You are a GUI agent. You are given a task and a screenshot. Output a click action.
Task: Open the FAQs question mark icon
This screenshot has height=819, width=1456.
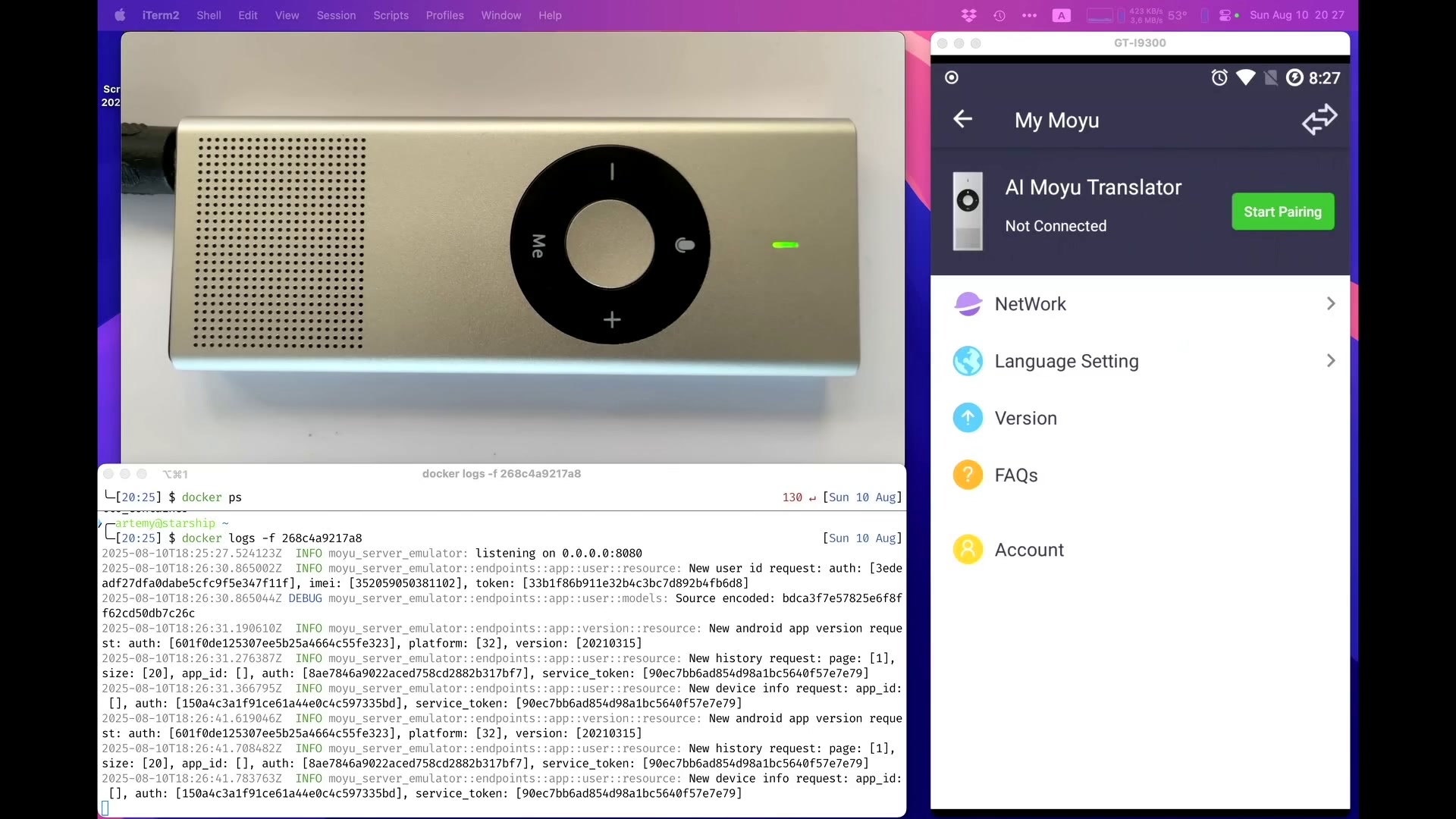968,475
